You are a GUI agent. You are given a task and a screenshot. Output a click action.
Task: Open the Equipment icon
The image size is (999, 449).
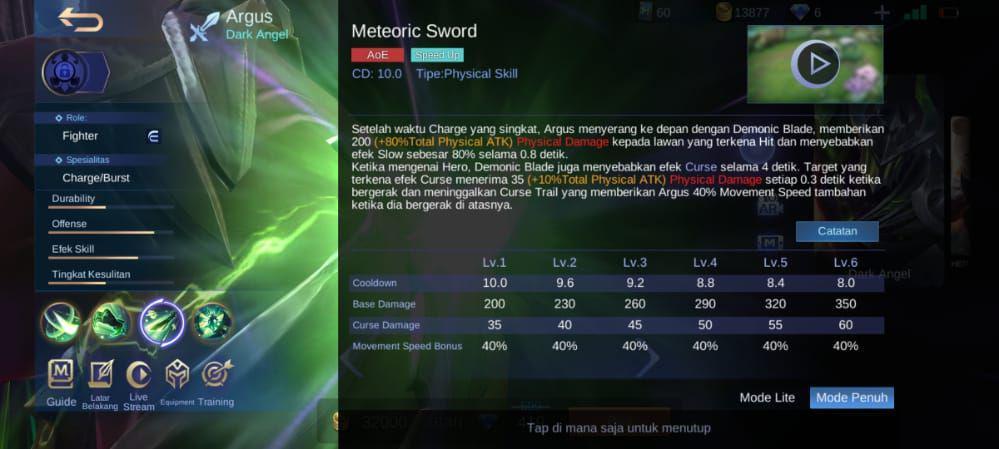[x=177, y=383]
